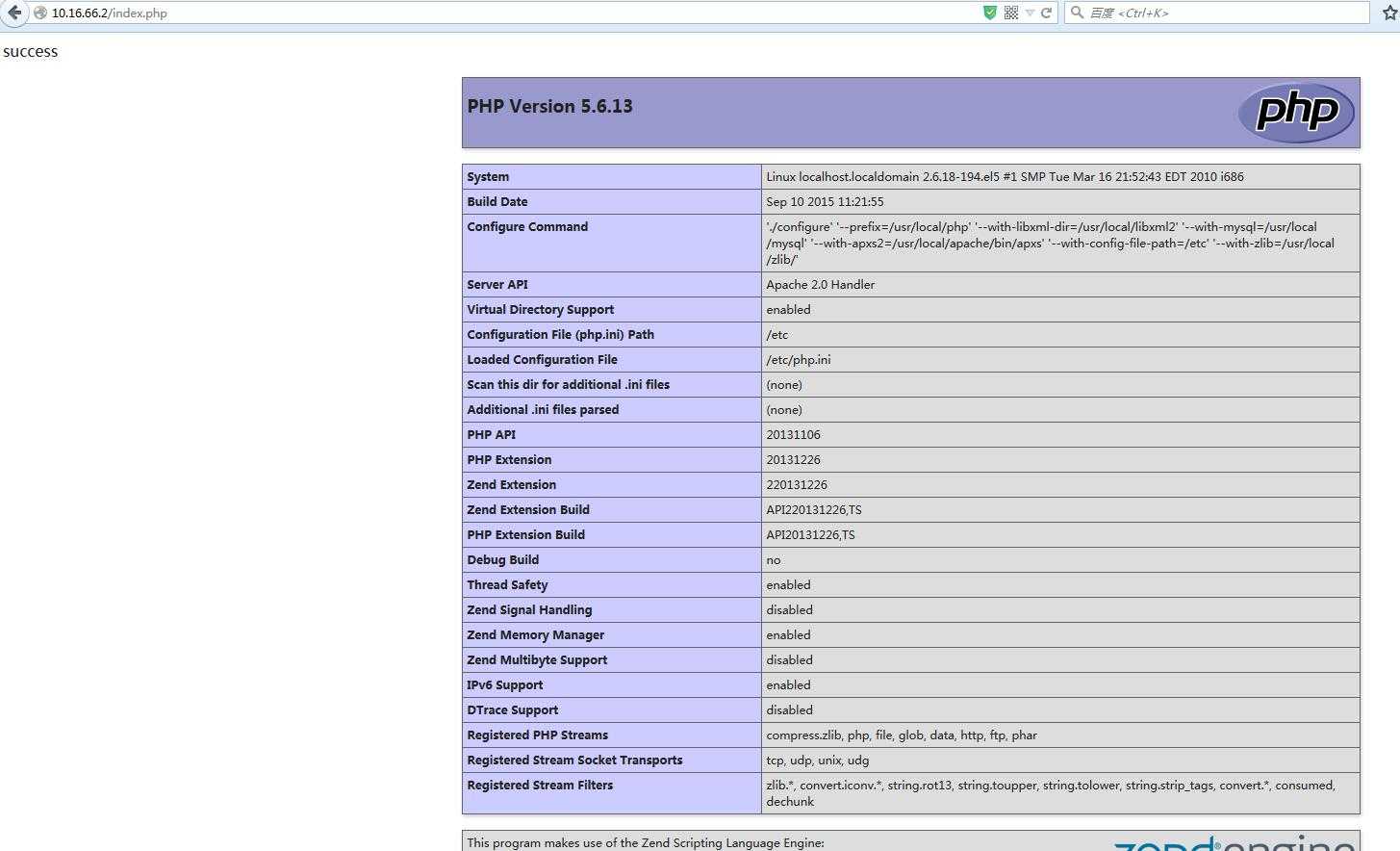The width and height of the screenshot is (1400, 851).
Task: Select the 'Apache 2.0 Handler' value
Action: point(821,285)
